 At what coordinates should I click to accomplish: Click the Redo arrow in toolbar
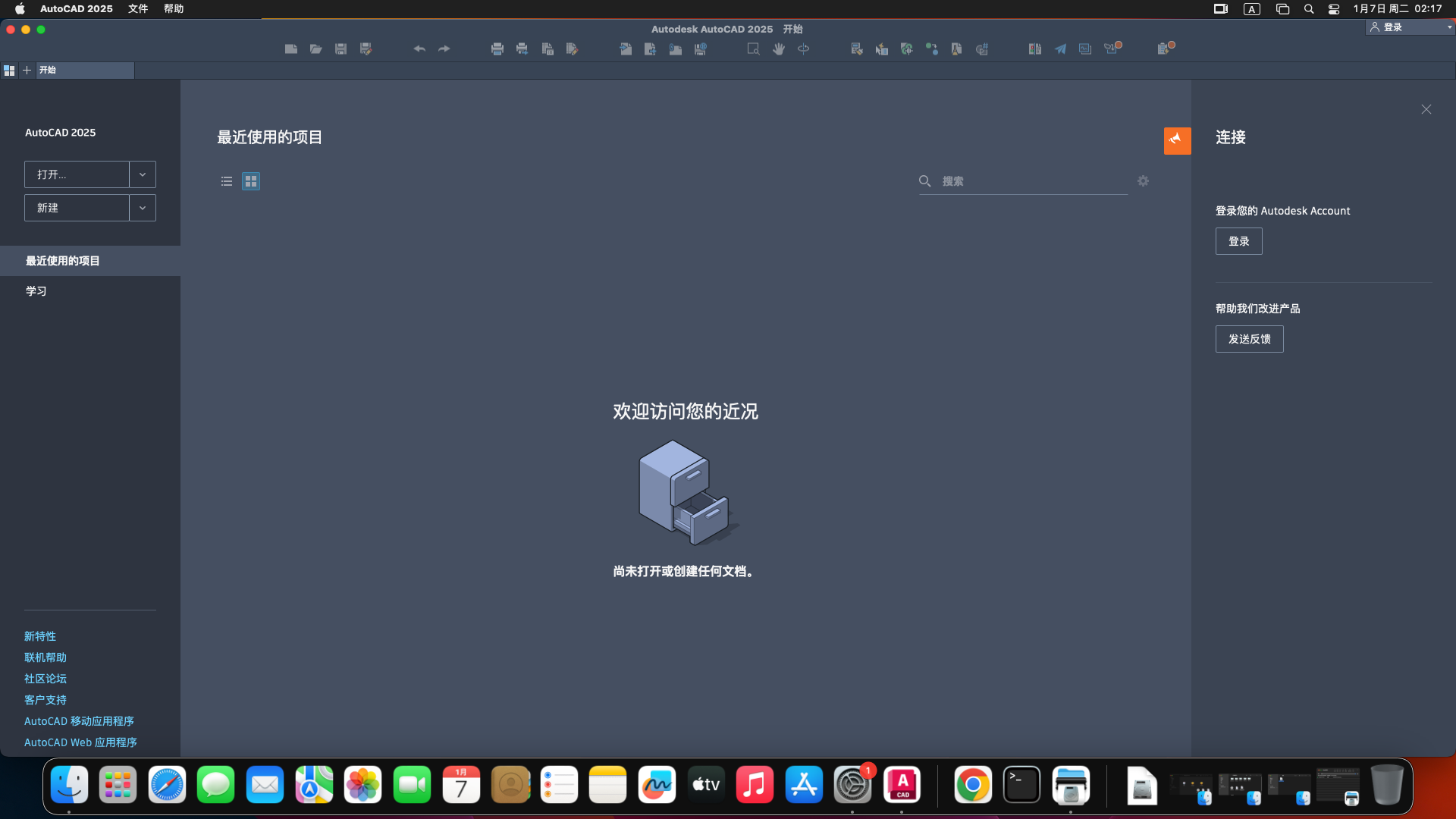coord(444,49)
